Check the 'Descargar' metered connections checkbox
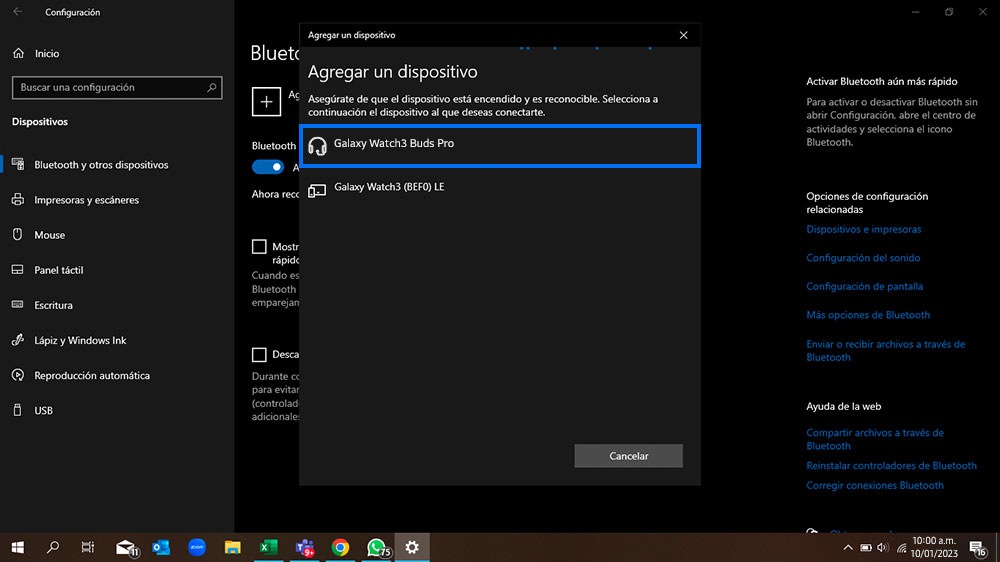This screenshot has width=1000, height=562. (x=260, y=354)
